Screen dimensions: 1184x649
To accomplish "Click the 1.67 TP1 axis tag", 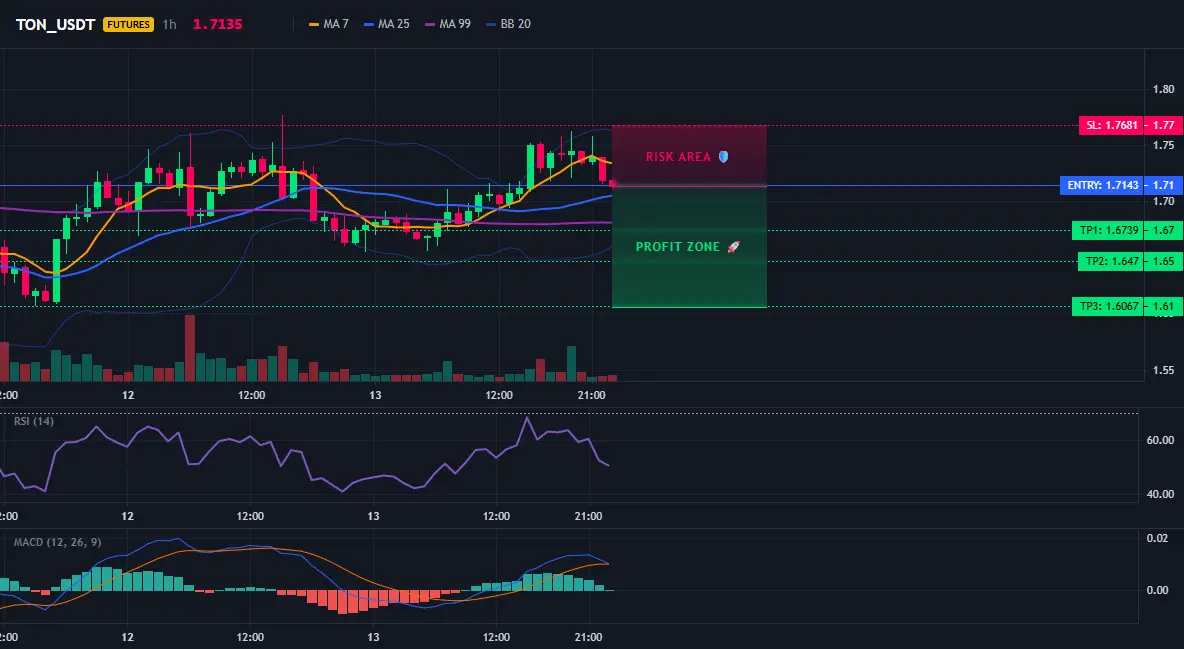I will [1164, 230].
